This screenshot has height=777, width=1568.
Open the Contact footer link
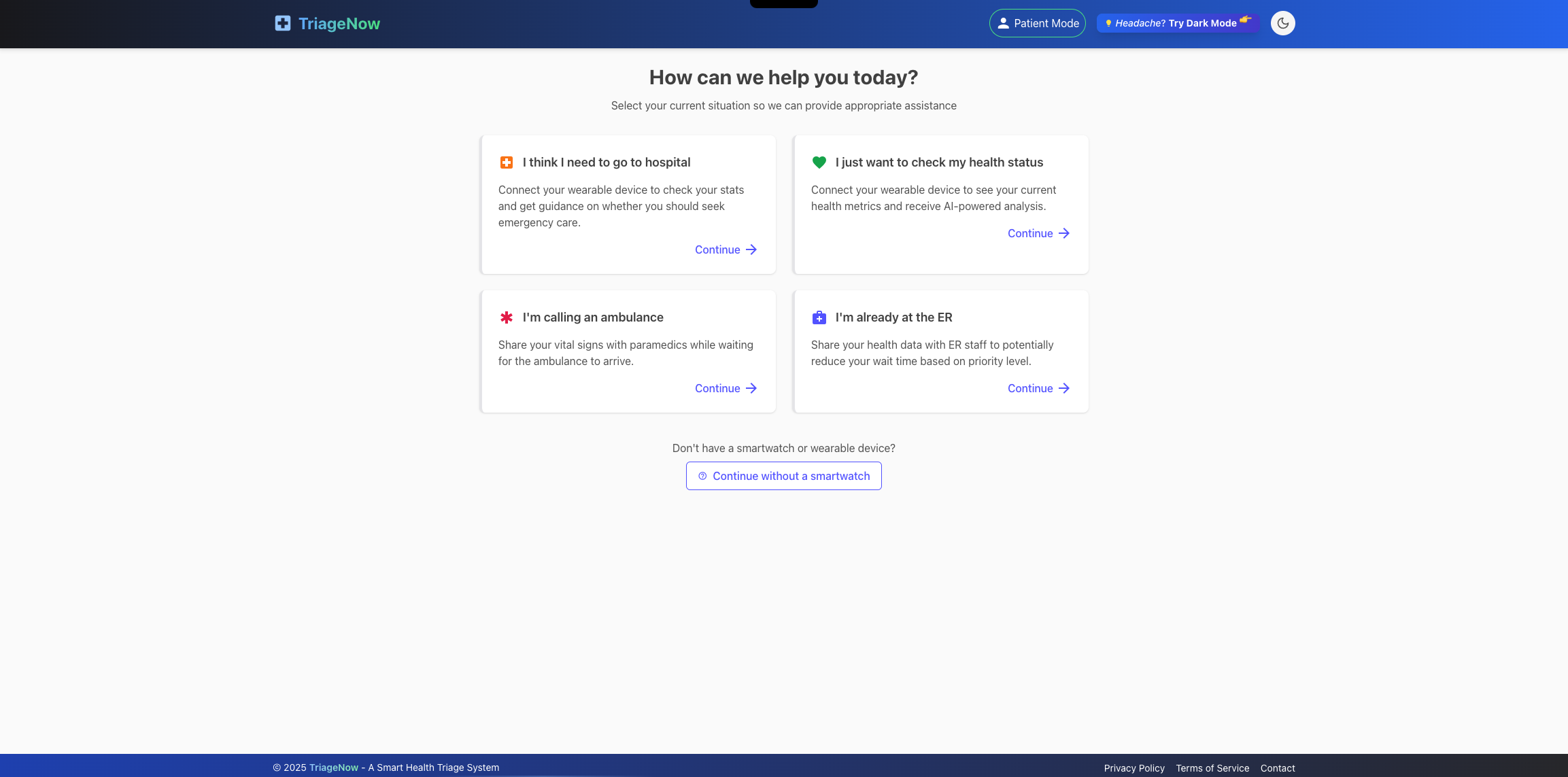point(1277,768)
